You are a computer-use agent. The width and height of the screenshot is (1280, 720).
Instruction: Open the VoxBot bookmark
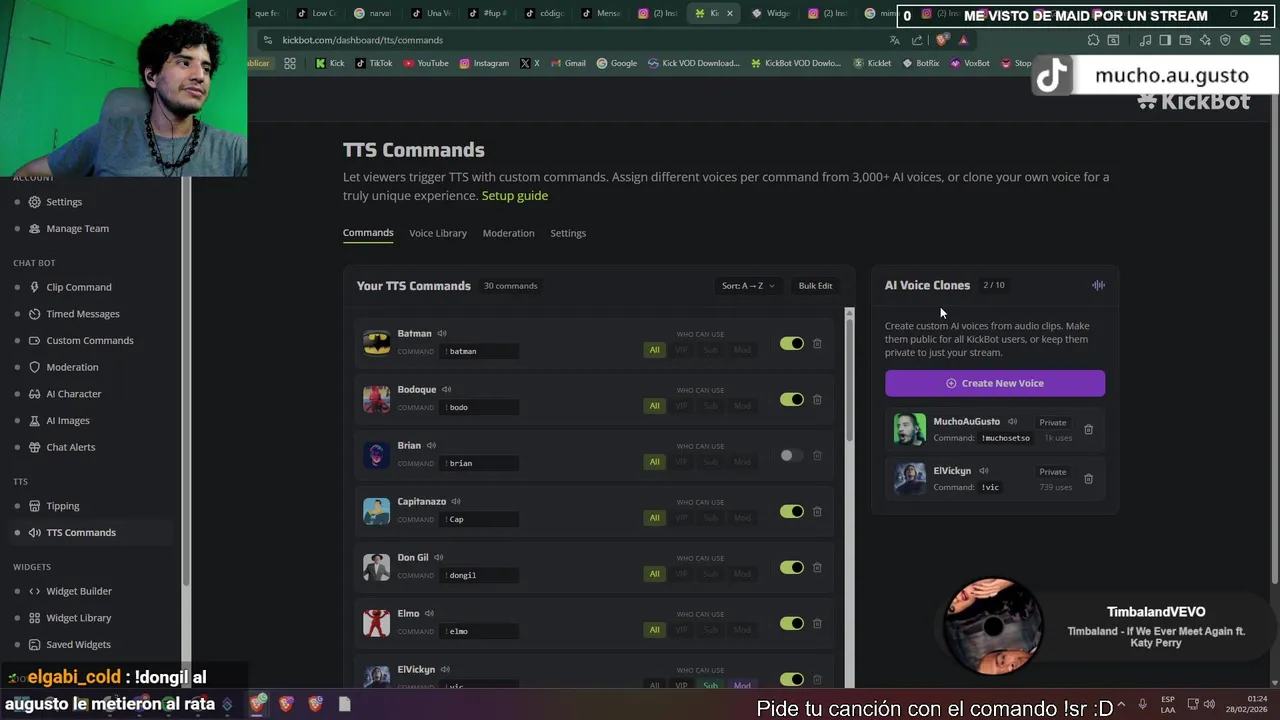pos(970,63)
